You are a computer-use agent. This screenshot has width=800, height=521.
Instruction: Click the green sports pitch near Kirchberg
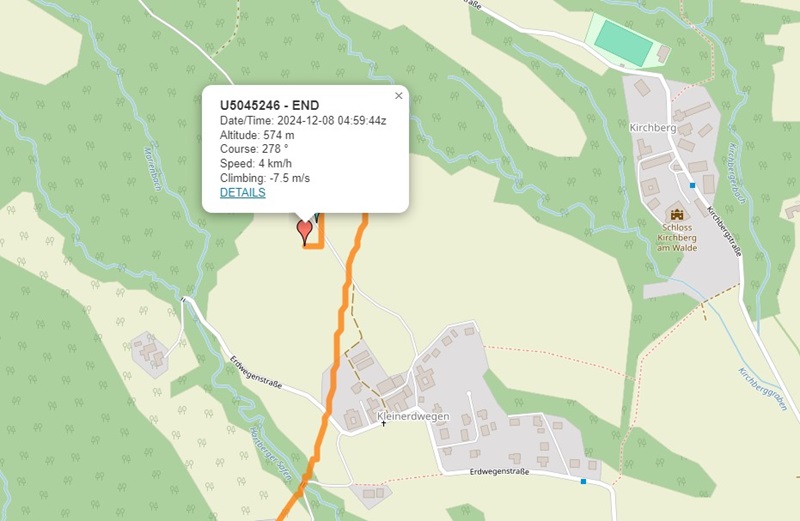(x=623, y=44)
